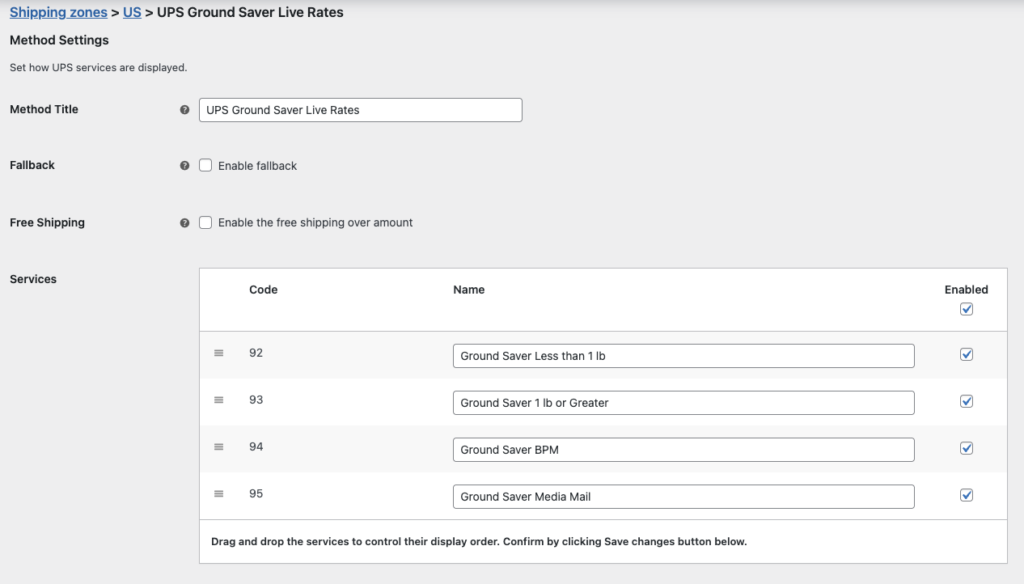This screenshot has width=1024, height=584.
Task: Click the Enabled column header label
Action: point(966,289)
